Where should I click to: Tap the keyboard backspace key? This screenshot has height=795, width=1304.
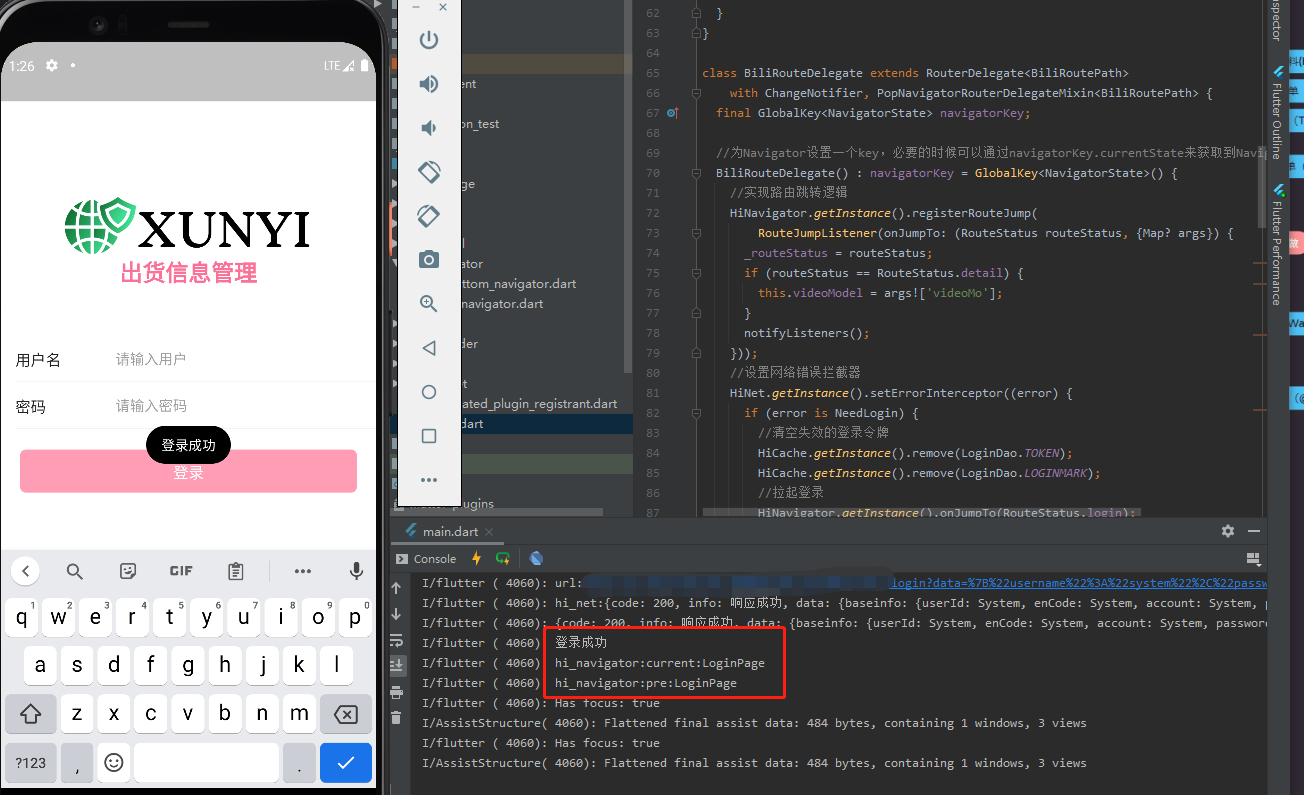[x=345, y=714]
